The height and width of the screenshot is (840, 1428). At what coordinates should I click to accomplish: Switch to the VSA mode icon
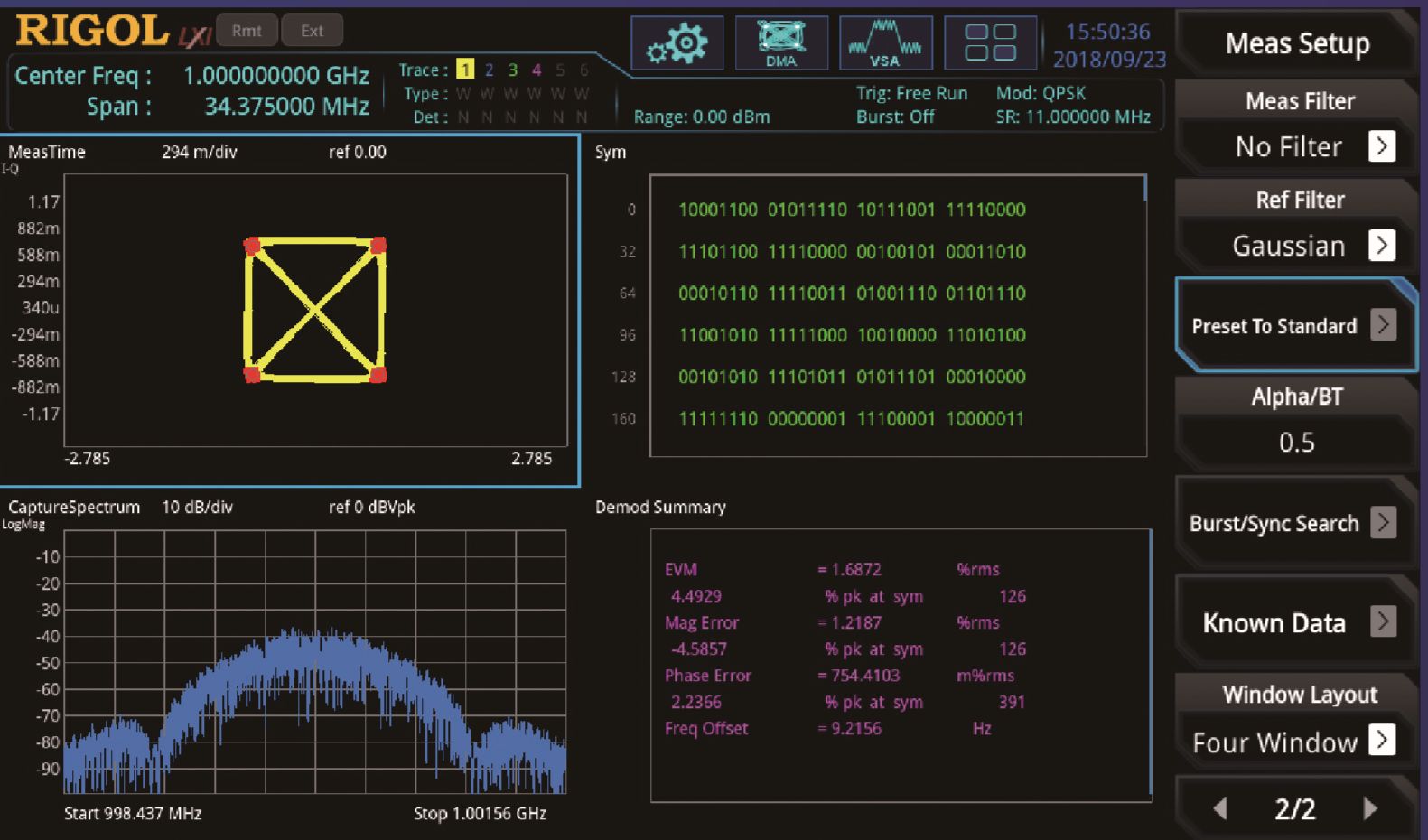click(x=885, y=43)
